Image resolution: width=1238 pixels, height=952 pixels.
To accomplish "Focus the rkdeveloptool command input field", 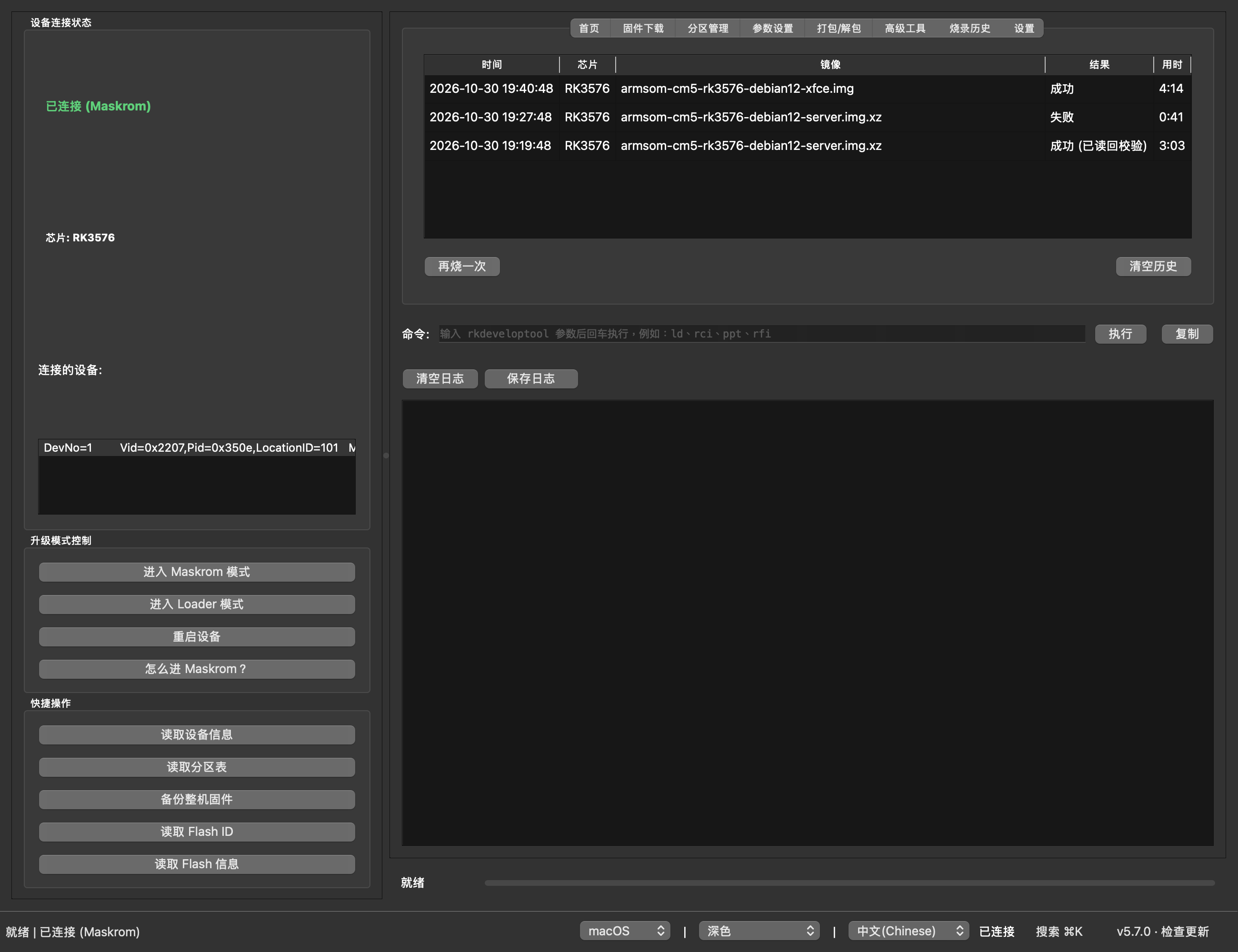I will [x=761, y=334].
